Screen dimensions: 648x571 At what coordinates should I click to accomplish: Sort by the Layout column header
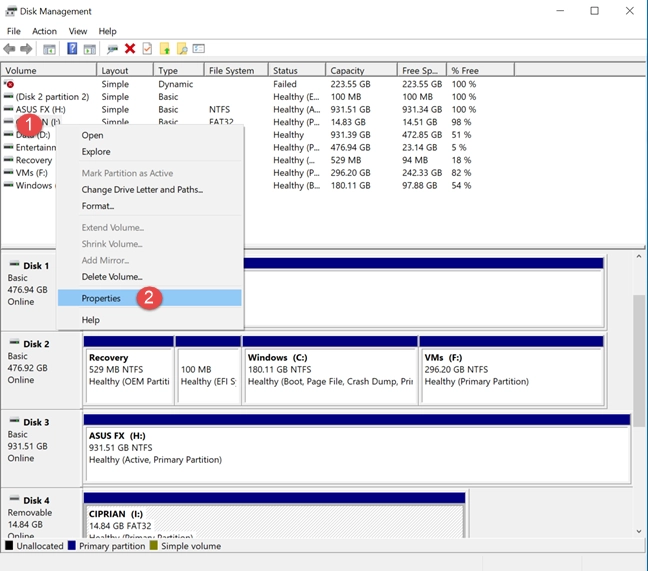[x=125, y=70]
